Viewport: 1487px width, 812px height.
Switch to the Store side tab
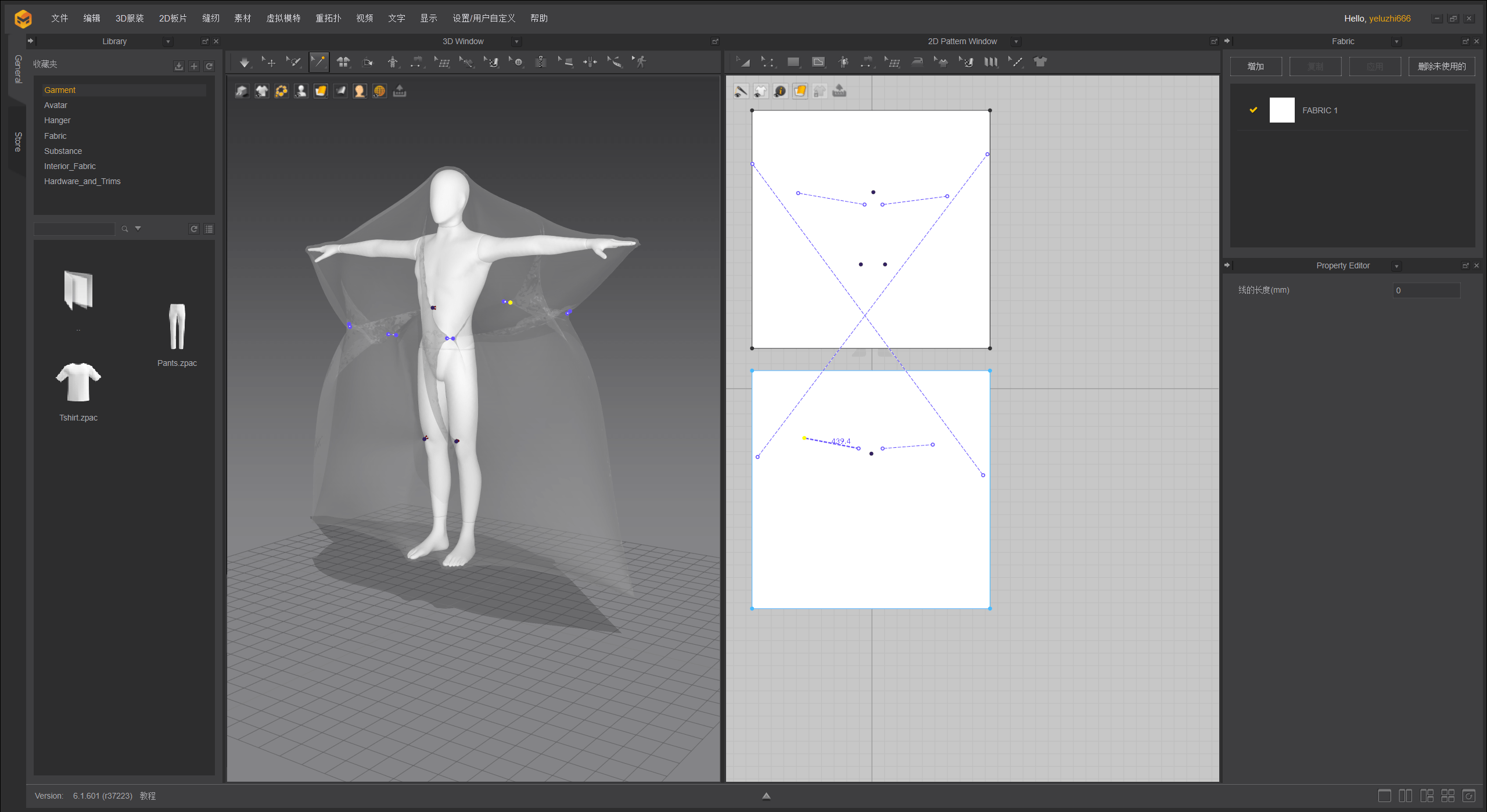(17, 141)
